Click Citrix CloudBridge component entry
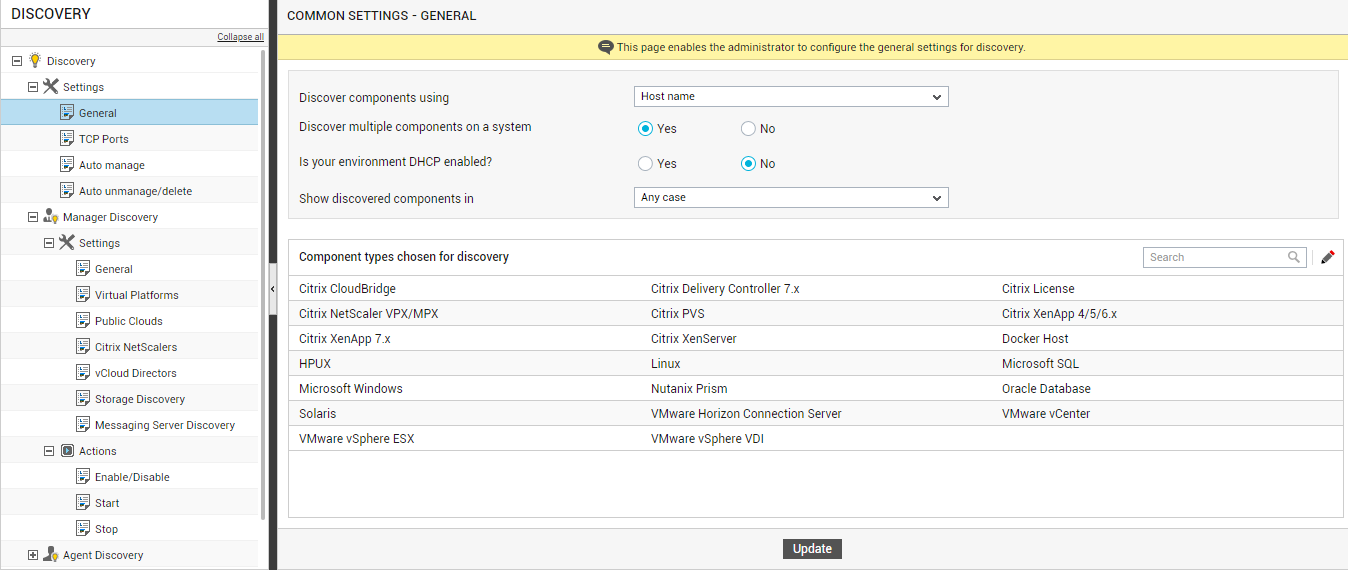 click(347, 289)
